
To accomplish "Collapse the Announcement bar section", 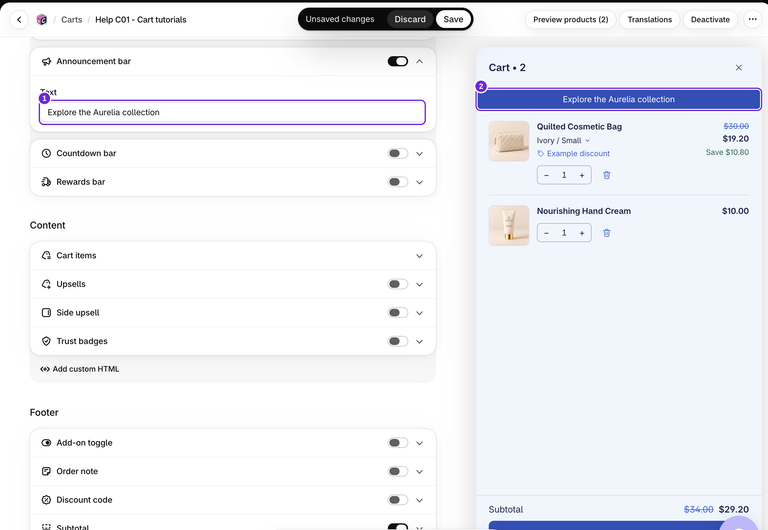I will point(420,61).
